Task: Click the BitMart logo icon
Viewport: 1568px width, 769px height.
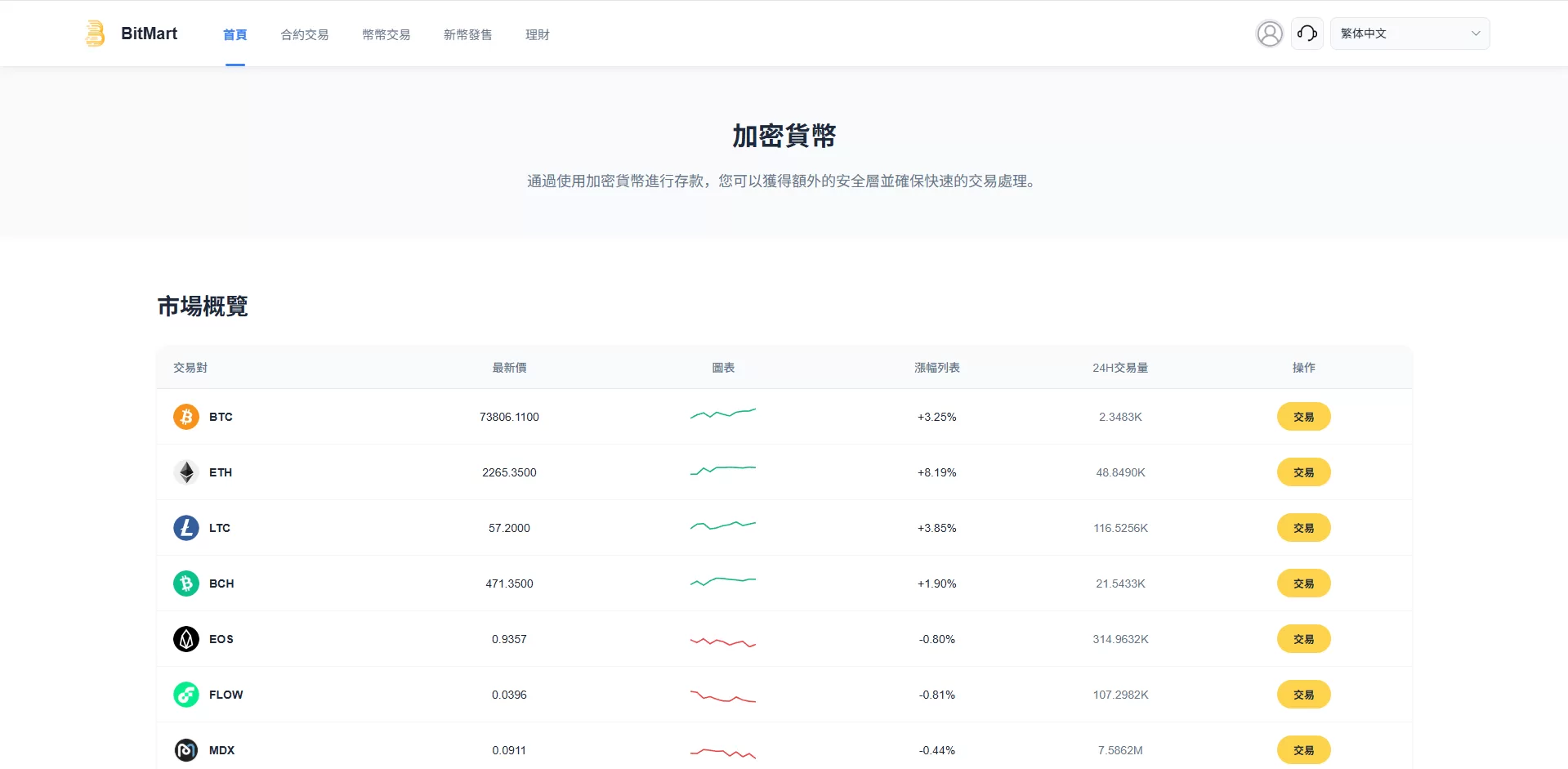Action: click(95, 34)
